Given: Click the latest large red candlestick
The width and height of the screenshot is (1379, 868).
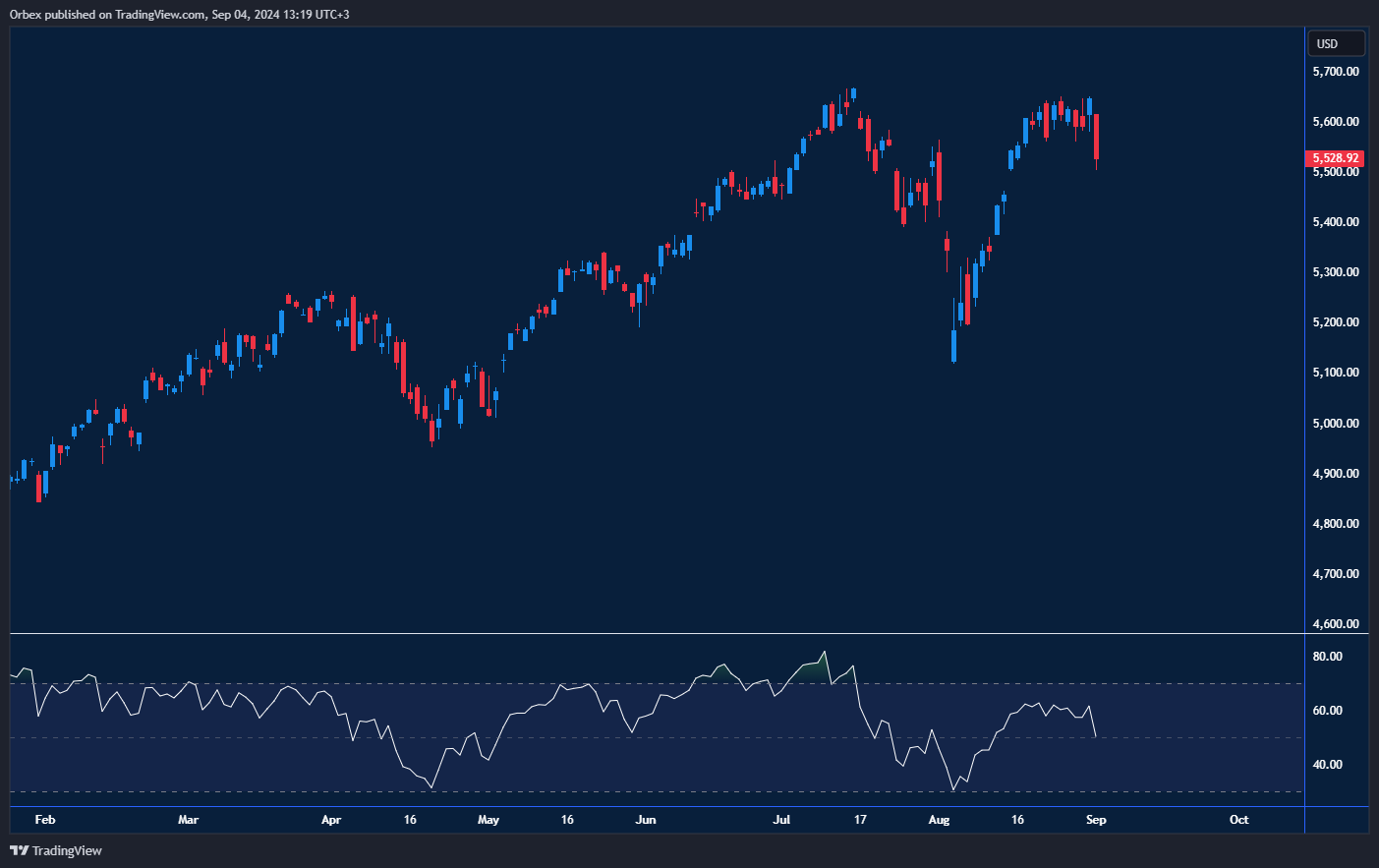Looking at the screenshot, I should click(1096, 137).
